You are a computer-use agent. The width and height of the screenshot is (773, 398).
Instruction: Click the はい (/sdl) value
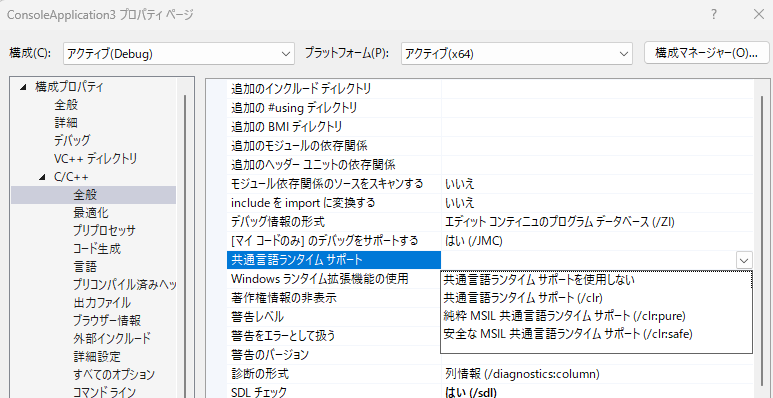point(471,393)
